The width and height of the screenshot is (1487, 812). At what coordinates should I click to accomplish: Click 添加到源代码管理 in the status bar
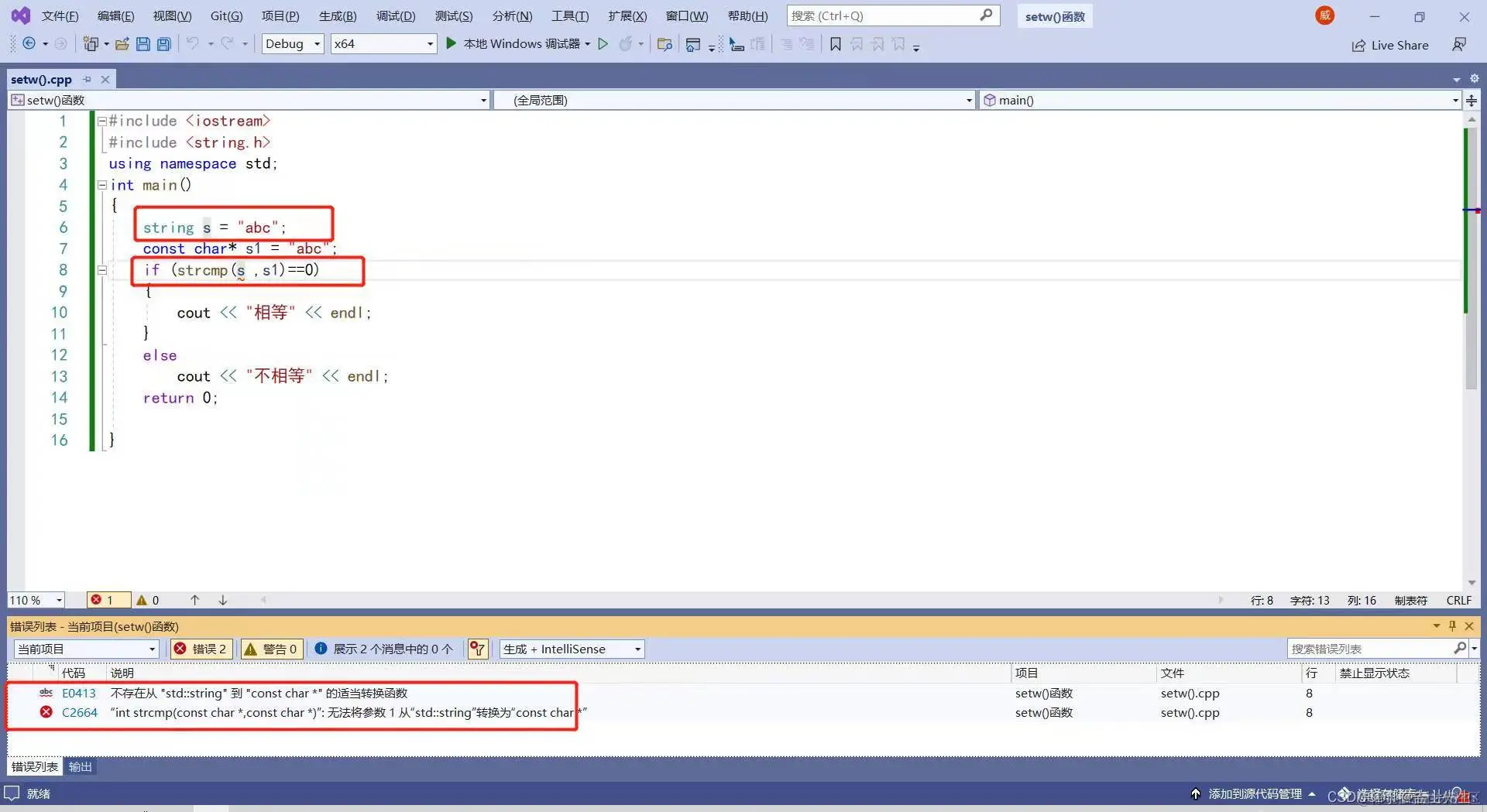(1255, 793)
